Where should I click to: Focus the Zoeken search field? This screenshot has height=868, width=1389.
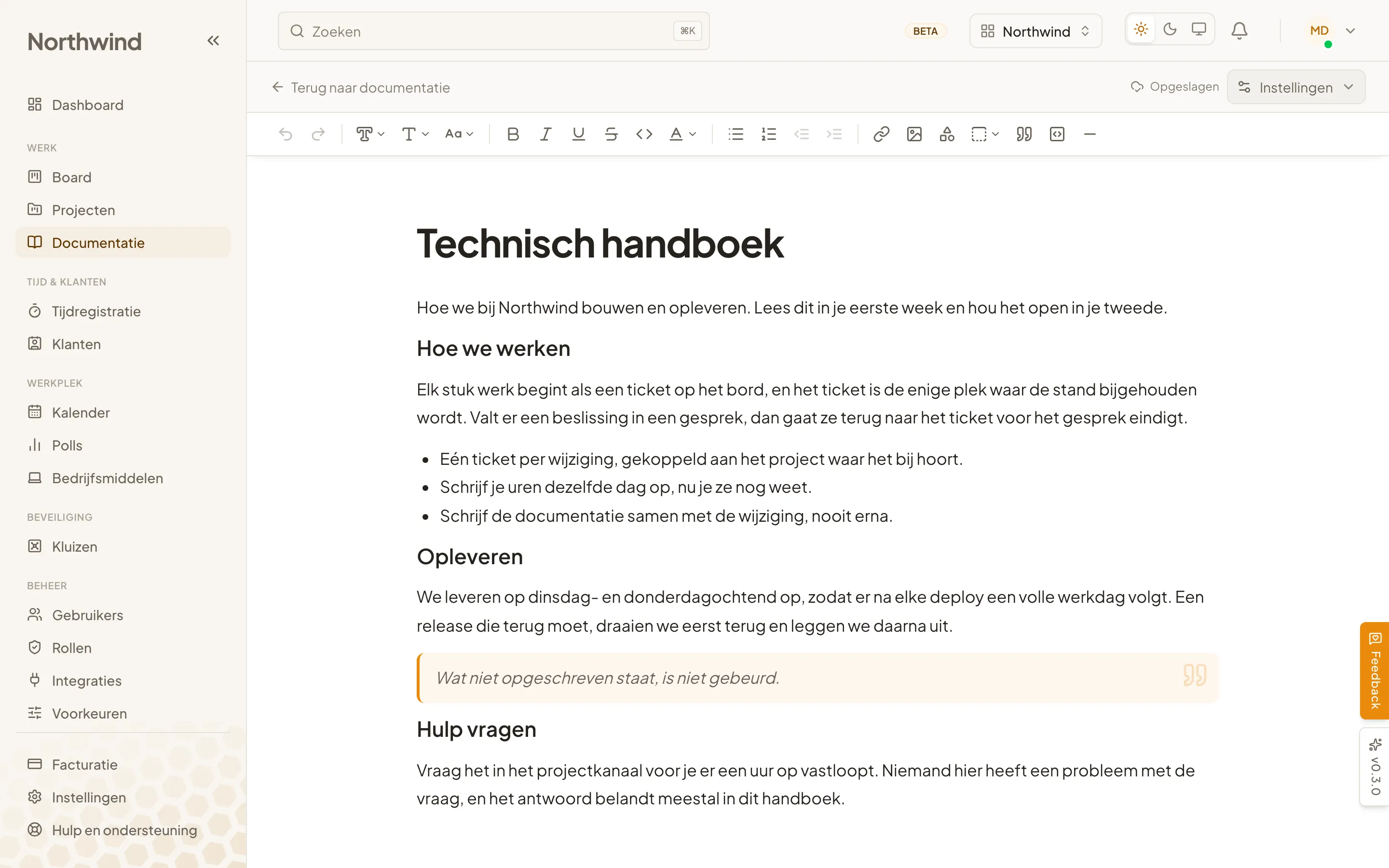(493, 31)
